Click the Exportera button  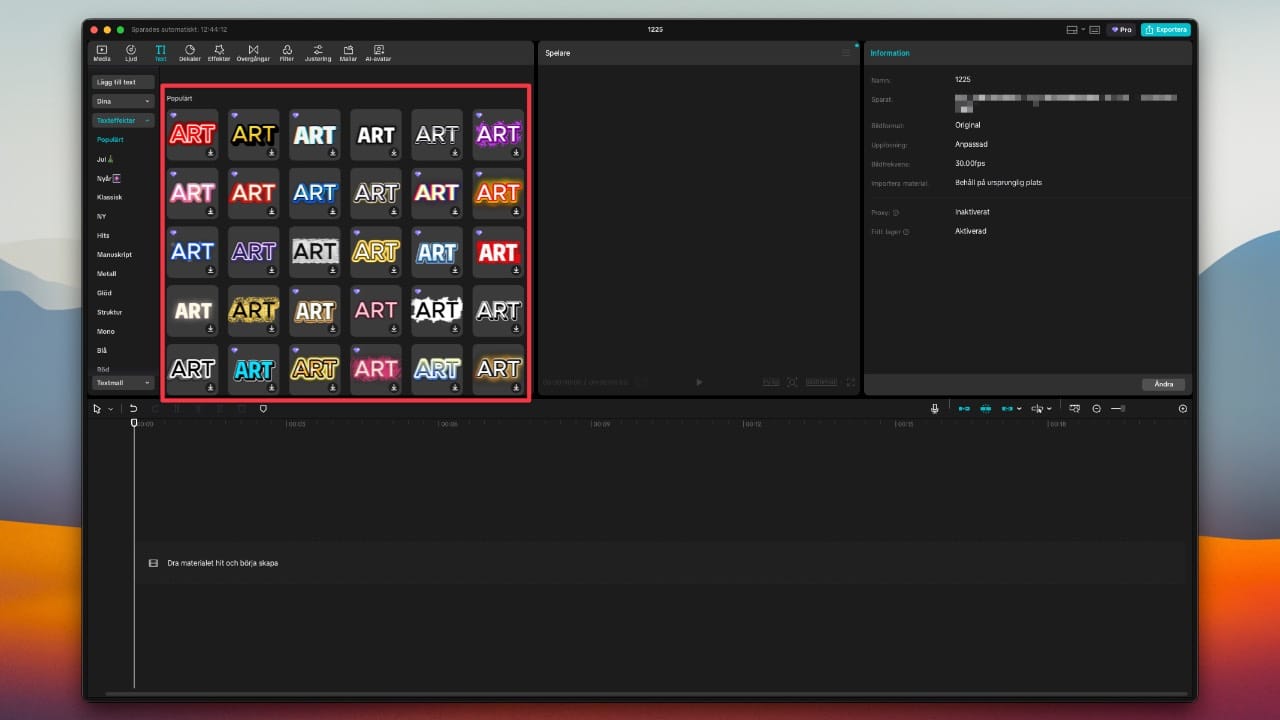[x=1165, y=29]
